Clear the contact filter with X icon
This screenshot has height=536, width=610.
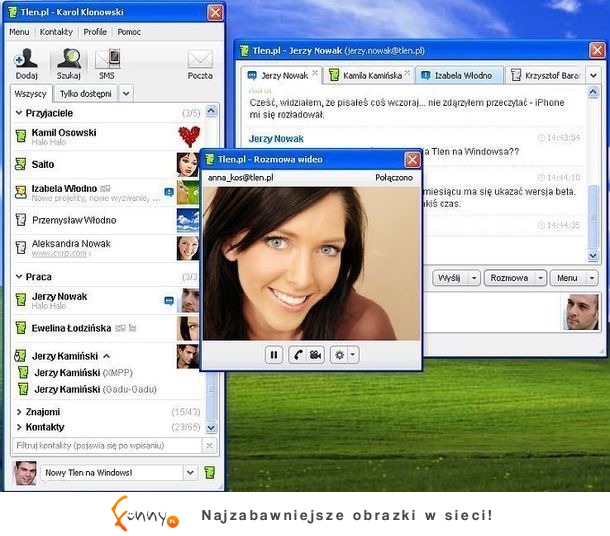[209, 446]
